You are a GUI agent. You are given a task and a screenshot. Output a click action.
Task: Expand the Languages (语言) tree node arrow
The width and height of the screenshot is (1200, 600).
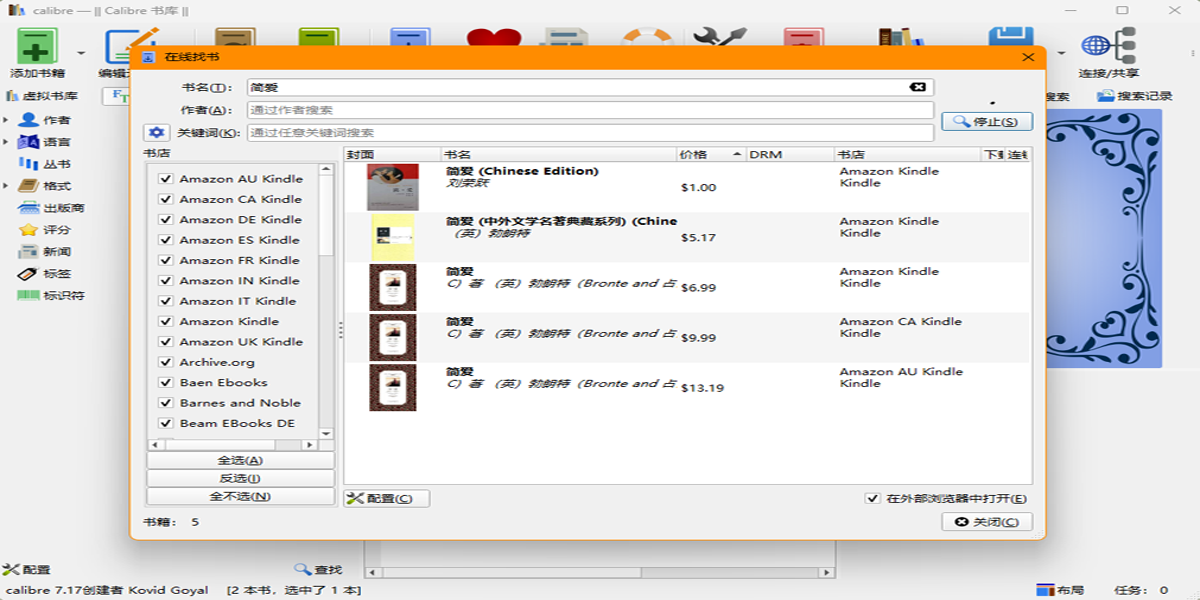coord(6,142)
